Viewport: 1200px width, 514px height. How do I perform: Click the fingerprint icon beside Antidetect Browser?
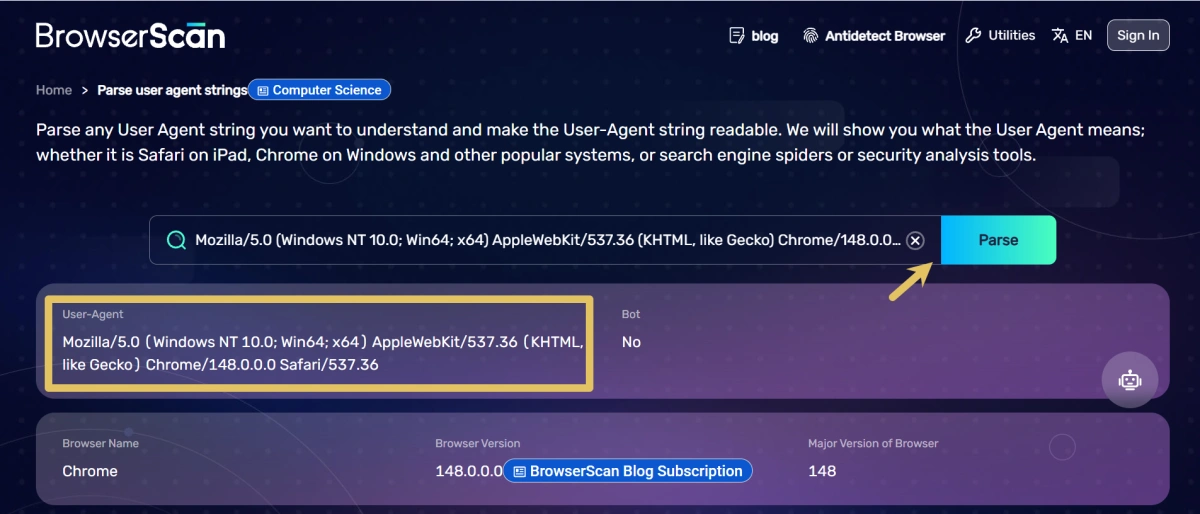(811, 35)
